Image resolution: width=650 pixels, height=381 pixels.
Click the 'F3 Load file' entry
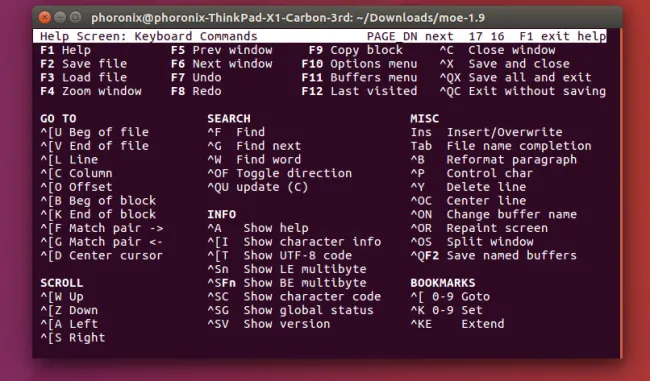(83, 78)
